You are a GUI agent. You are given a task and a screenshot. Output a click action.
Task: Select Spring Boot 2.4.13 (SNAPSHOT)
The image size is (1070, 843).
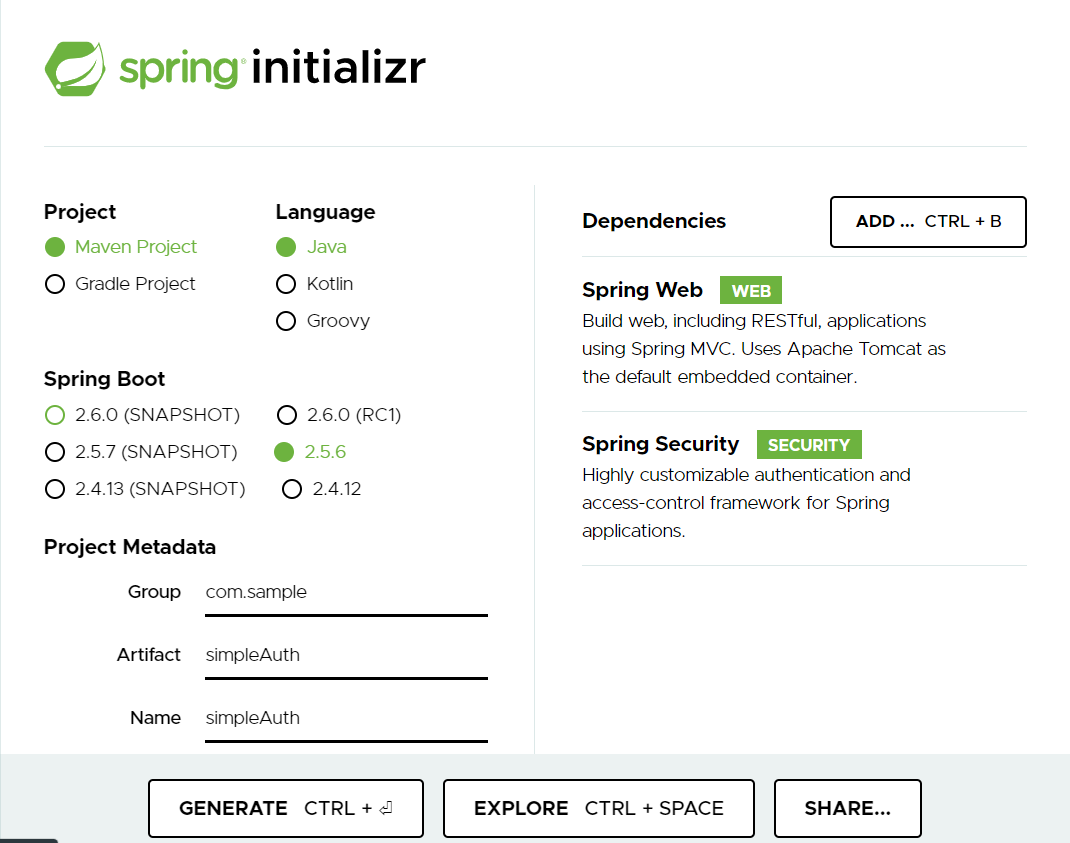55,489
